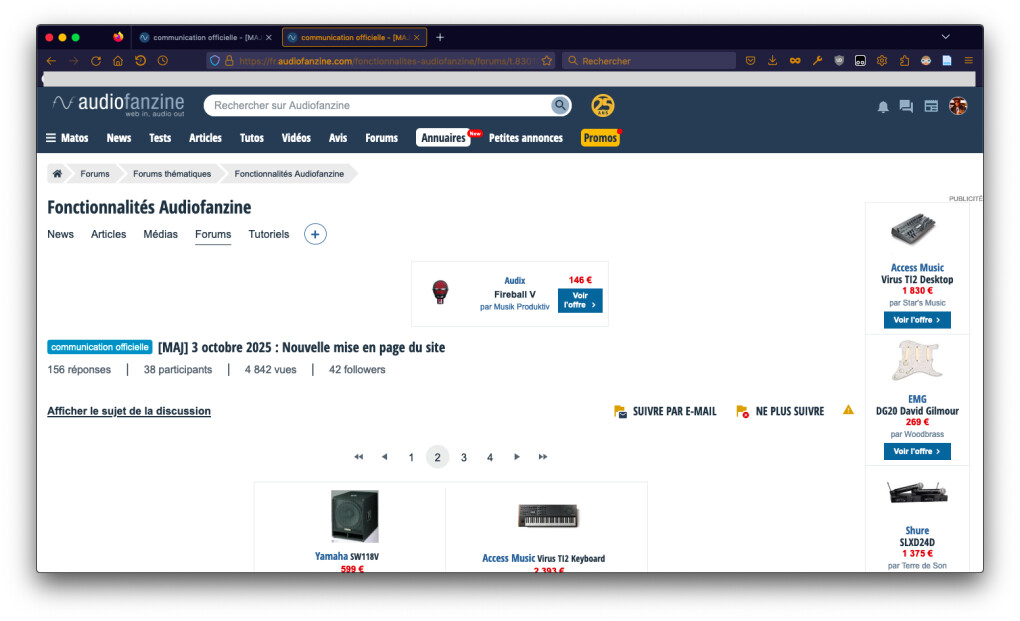Image resolution: width=1020 pixels, height=621 pixels.
Task: Open the Tutos navigation menu
Action: tap(252, 138)
